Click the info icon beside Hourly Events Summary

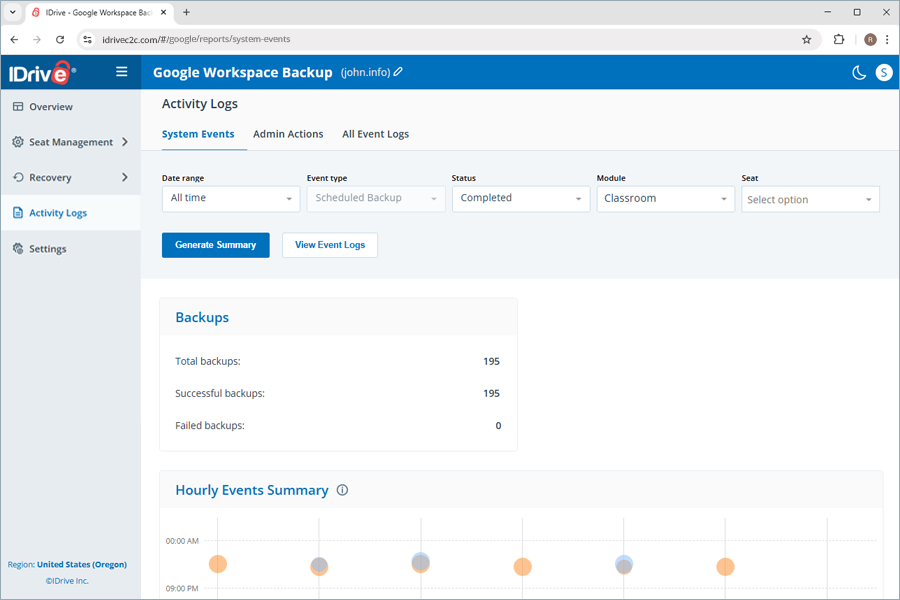pos(343,490)
